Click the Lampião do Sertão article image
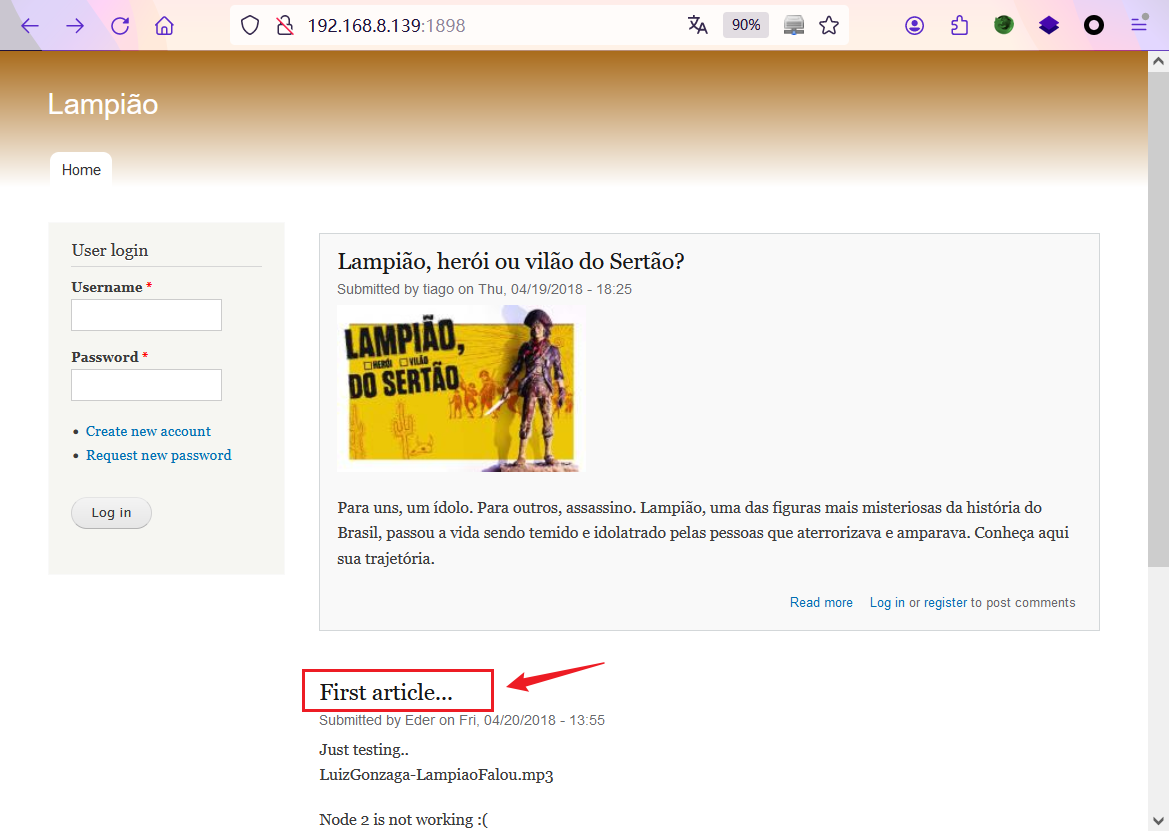 pyautogui.click(x=460, y=388)
